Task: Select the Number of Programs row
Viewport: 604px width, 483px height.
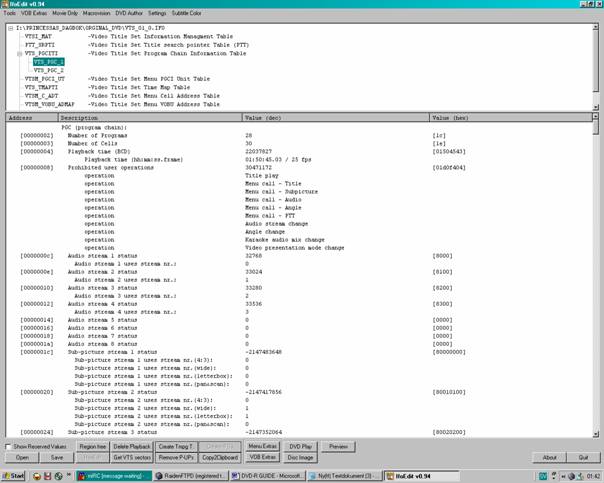Action: (299, 136)
